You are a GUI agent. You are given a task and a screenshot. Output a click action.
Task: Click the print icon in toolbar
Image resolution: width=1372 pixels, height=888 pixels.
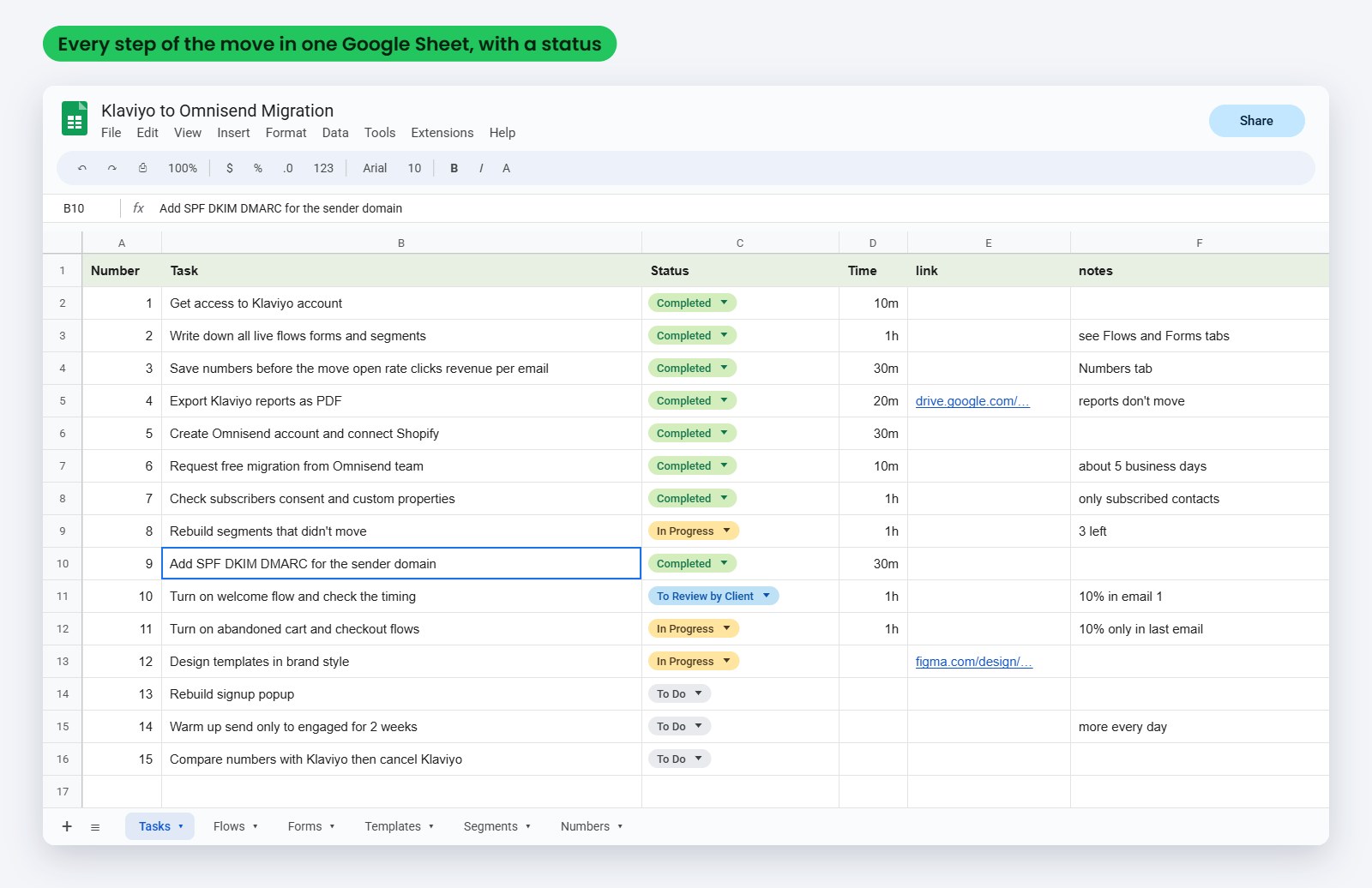tap(142, 168)
